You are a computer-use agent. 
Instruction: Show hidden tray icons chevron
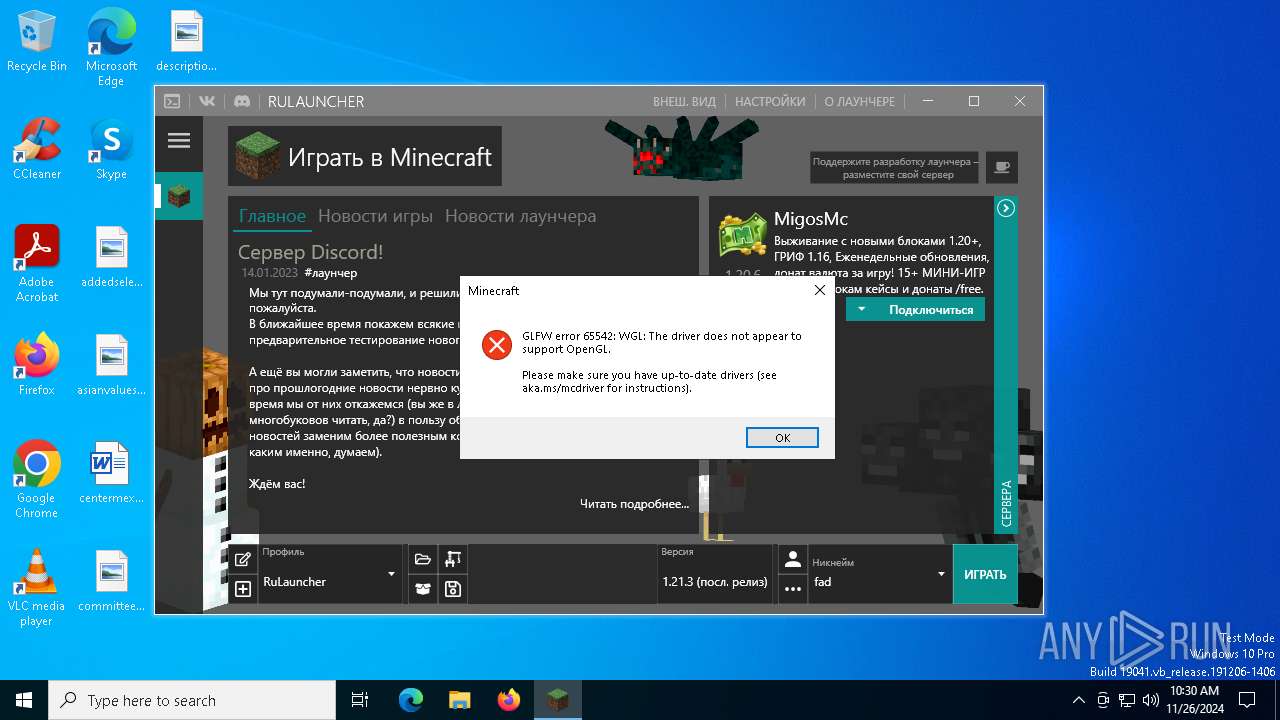(1078, 700)
